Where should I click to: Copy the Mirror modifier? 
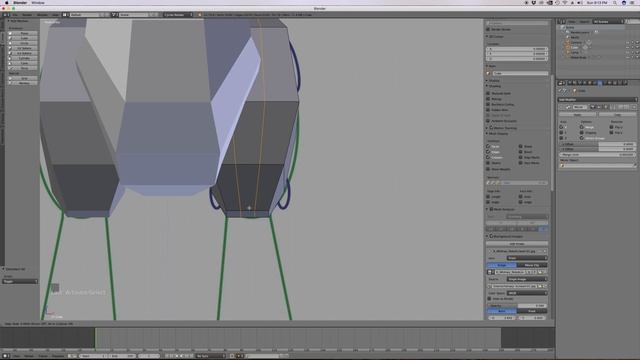(618, 115)
